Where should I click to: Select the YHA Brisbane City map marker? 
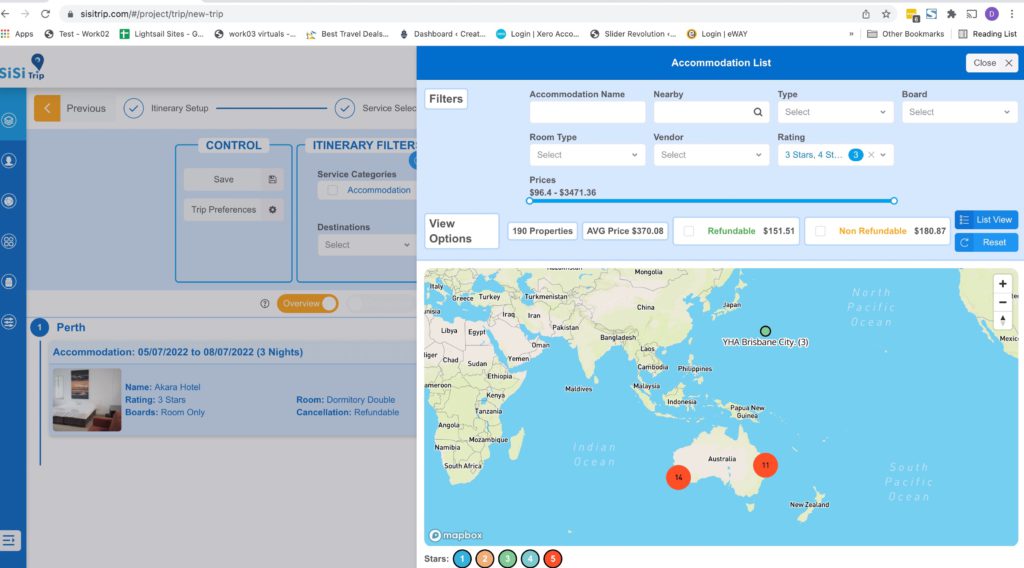tap(765, 331)
